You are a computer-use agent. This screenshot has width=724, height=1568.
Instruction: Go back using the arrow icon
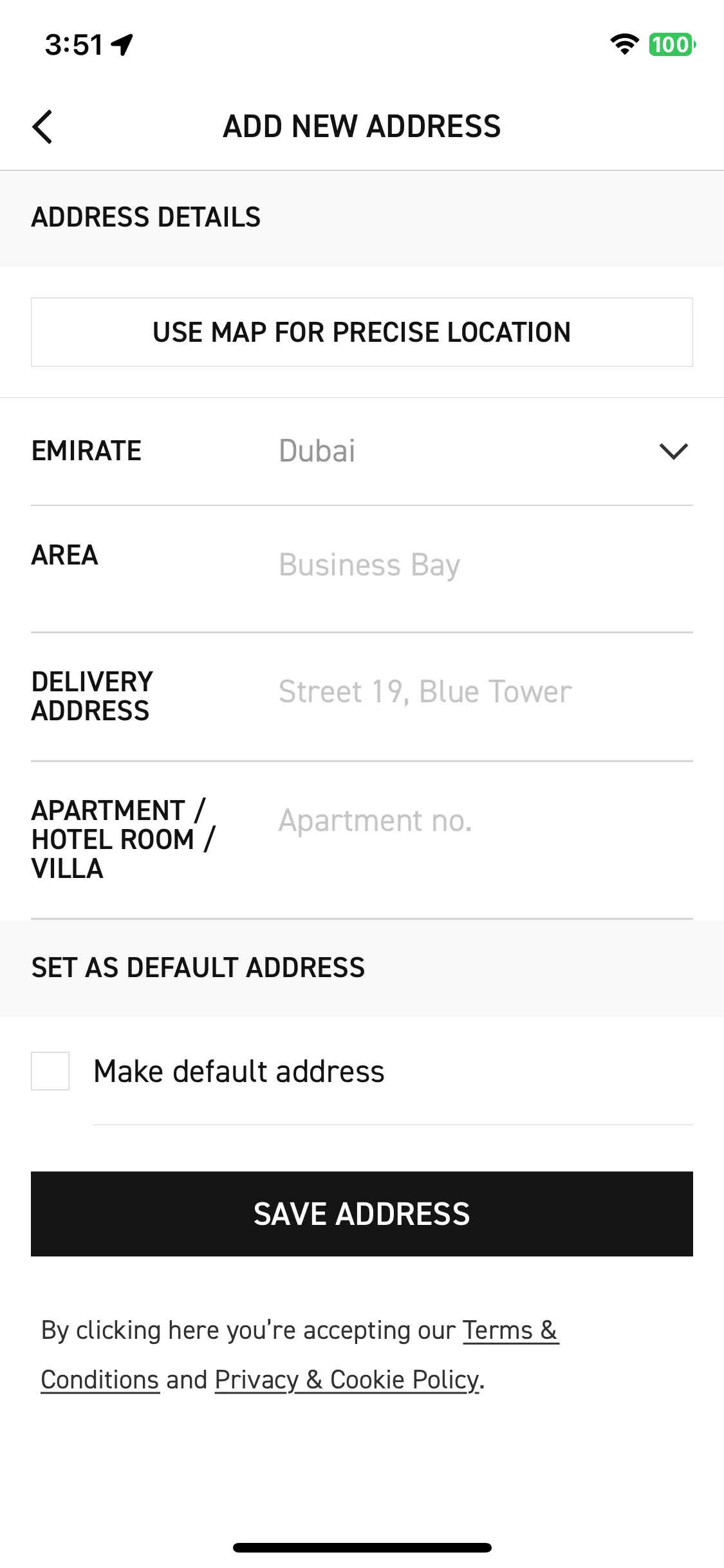[x=42, y=127]
